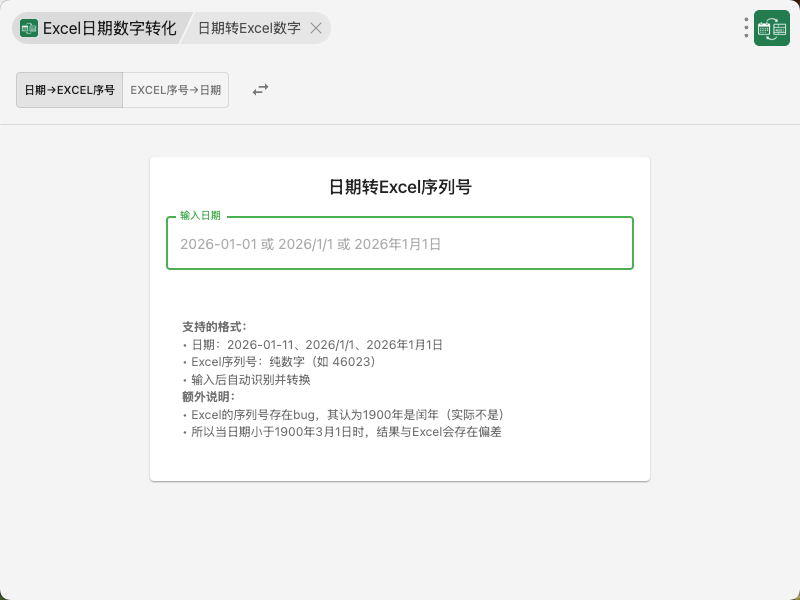Click the green calendar converter icon at top right
The height and width of the screenshot is (600, 800).
[x=771, y=28]
